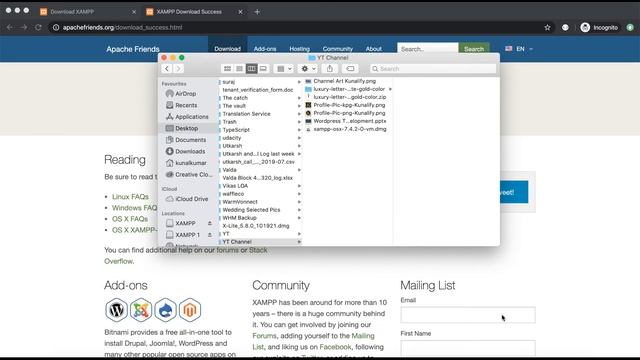The height and width of the screenshot is (360, 640).
Task: Open Linux FAQs link
Action: point(130,197)
